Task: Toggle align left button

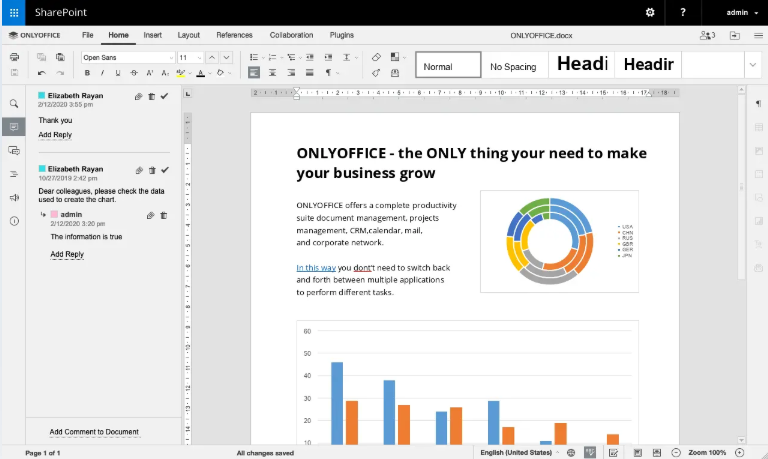Action: (x=254, y=73)
